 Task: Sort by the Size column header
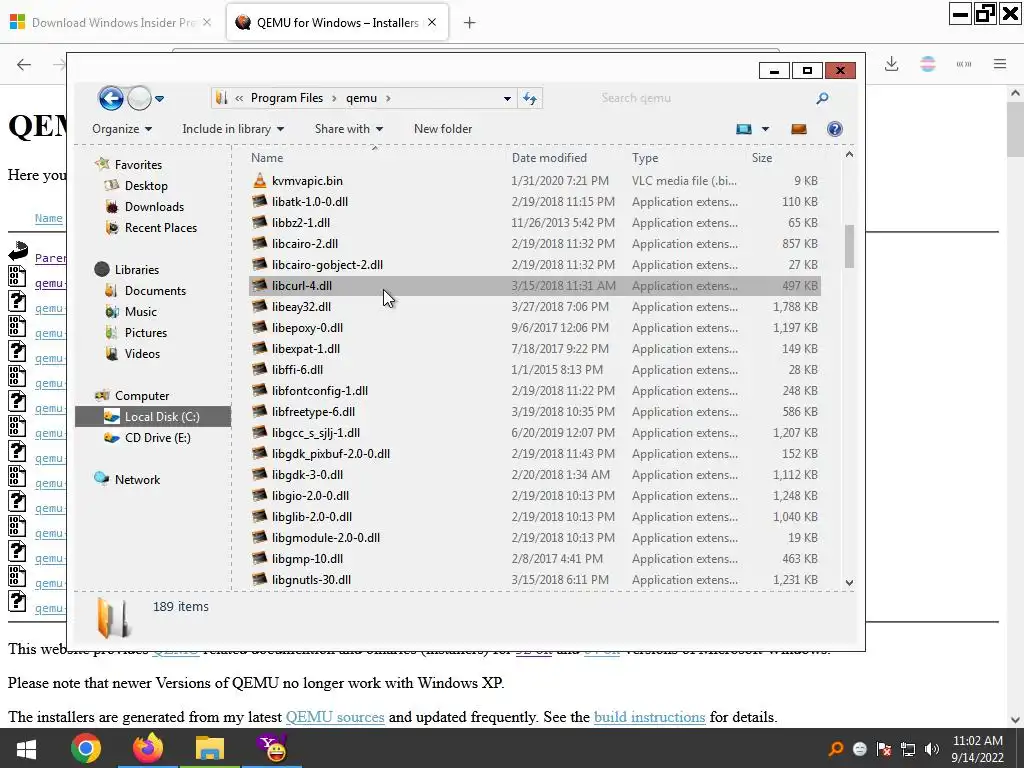pyautogui.click(x=761, y=157)
